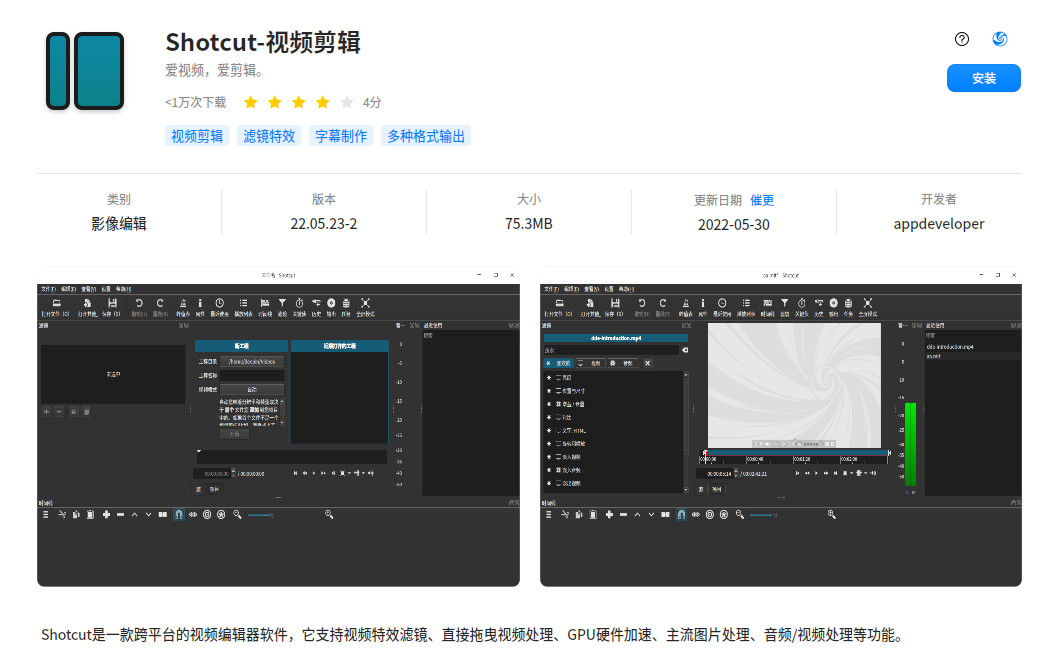Screen dimensions: 1039x653
Task: Click the first yellow rating star
Action: (250, 102)
